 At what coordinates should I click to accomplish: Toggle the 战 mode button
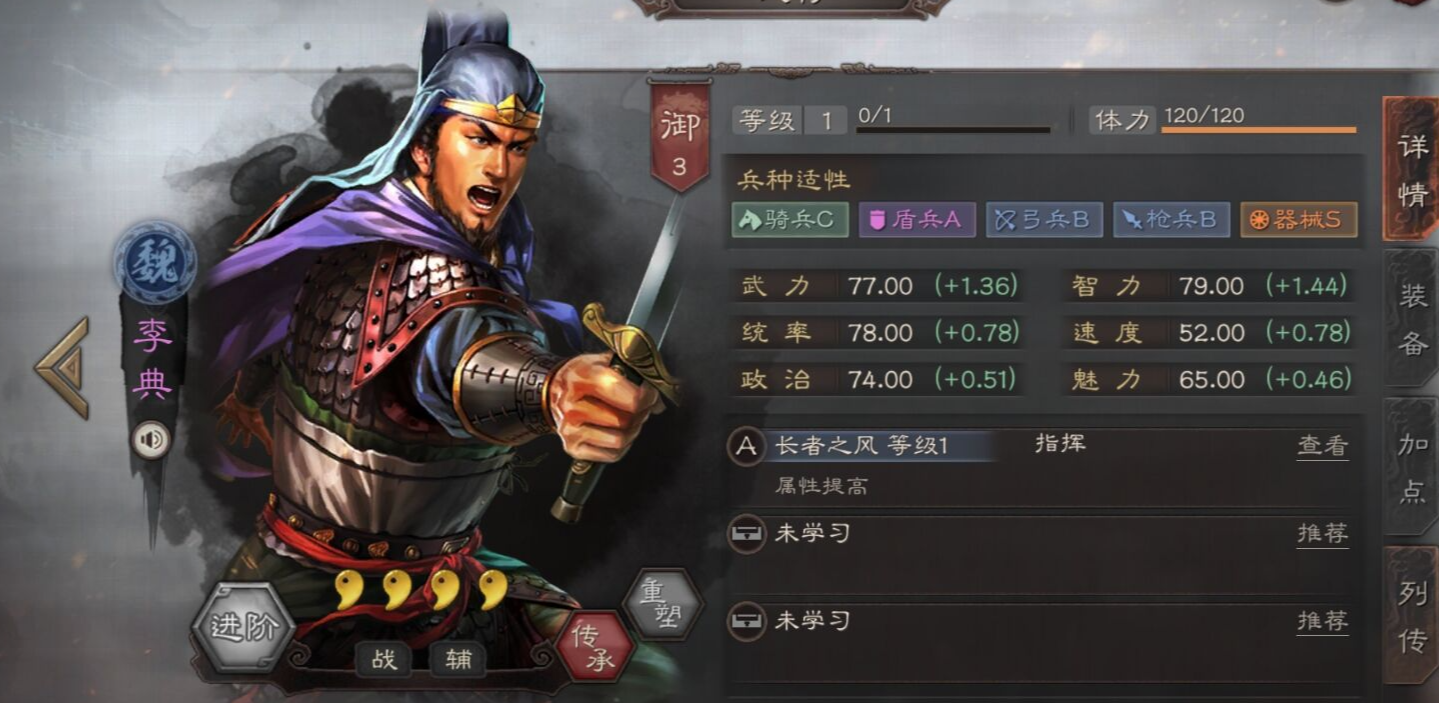(384, 659)
